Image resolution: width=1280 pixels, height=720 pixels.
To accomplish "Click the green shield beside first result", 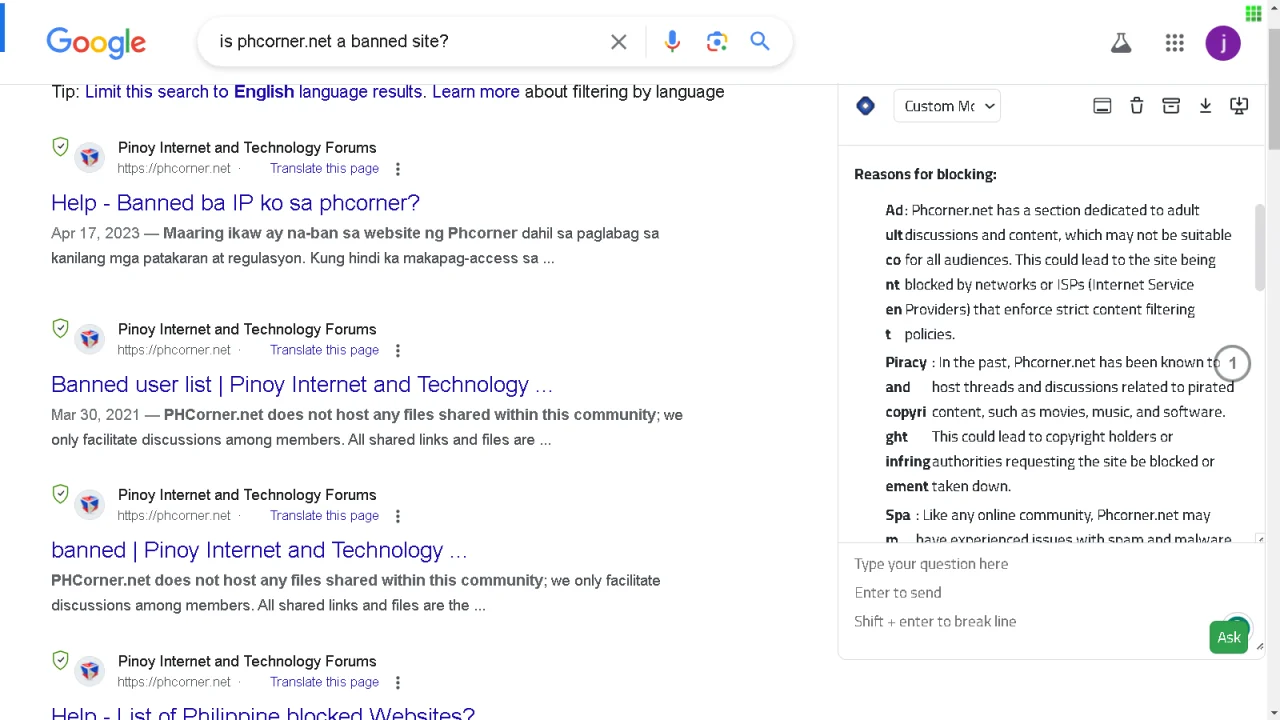I will [60, 147].
